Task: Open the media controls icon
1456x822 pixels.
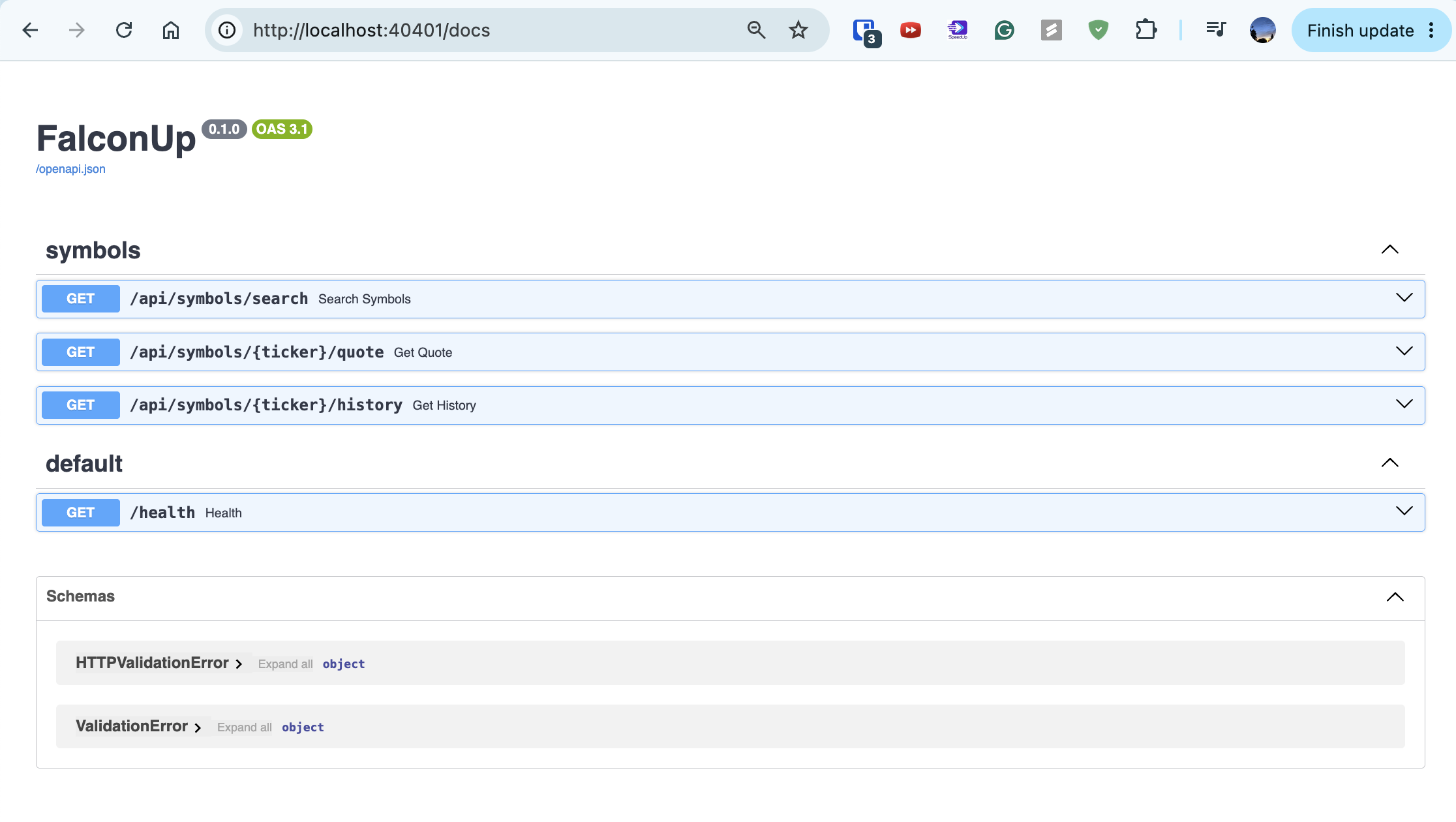Action: click(x=1216, y=30)
